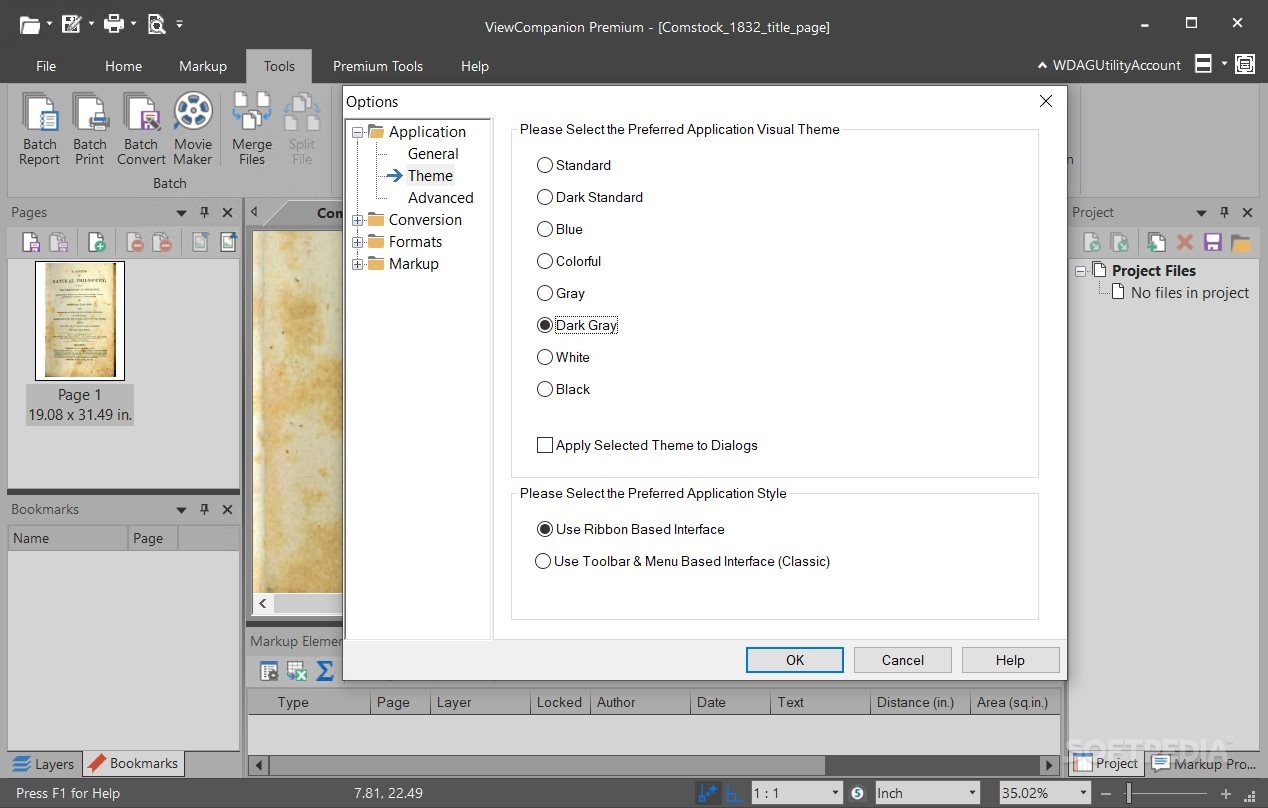Viewport: 1268px width, 808px height.
Task: Click the round S scale icon in the status bar
Action: (x=857, y=793)
